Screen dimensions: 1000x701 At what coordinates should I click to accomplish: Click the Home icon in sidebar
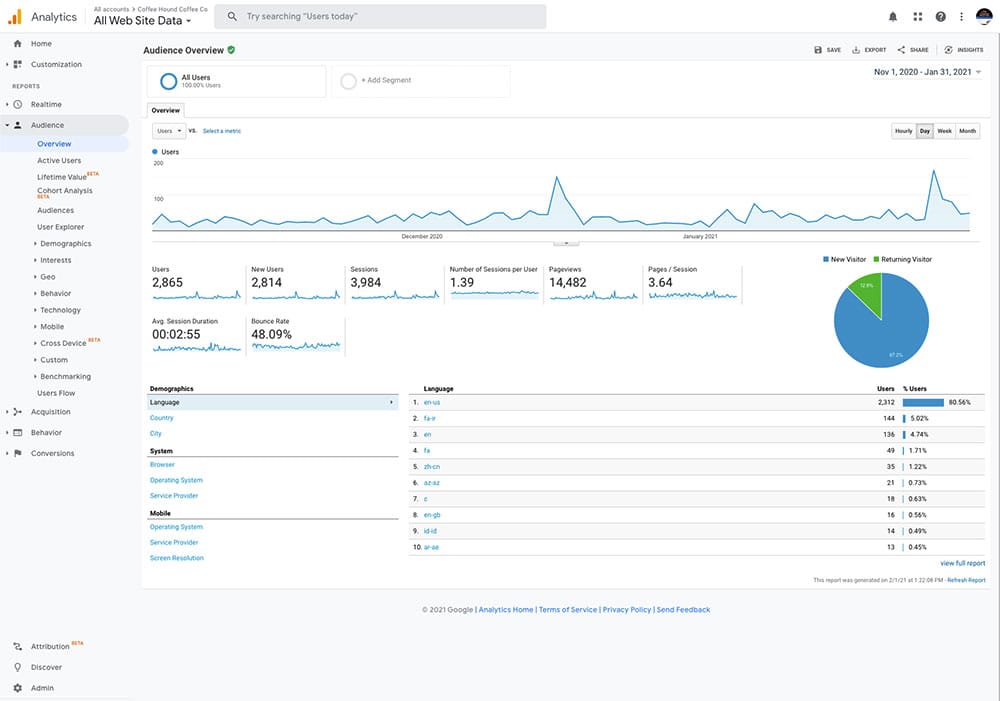pyautogui.click(x=18, y=44)
